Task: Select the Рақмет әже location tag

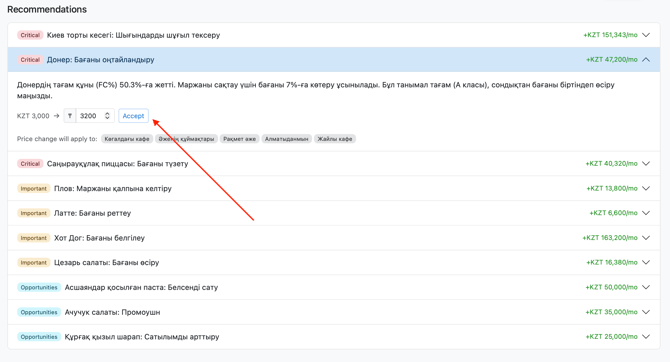Action: coord(239,139)
